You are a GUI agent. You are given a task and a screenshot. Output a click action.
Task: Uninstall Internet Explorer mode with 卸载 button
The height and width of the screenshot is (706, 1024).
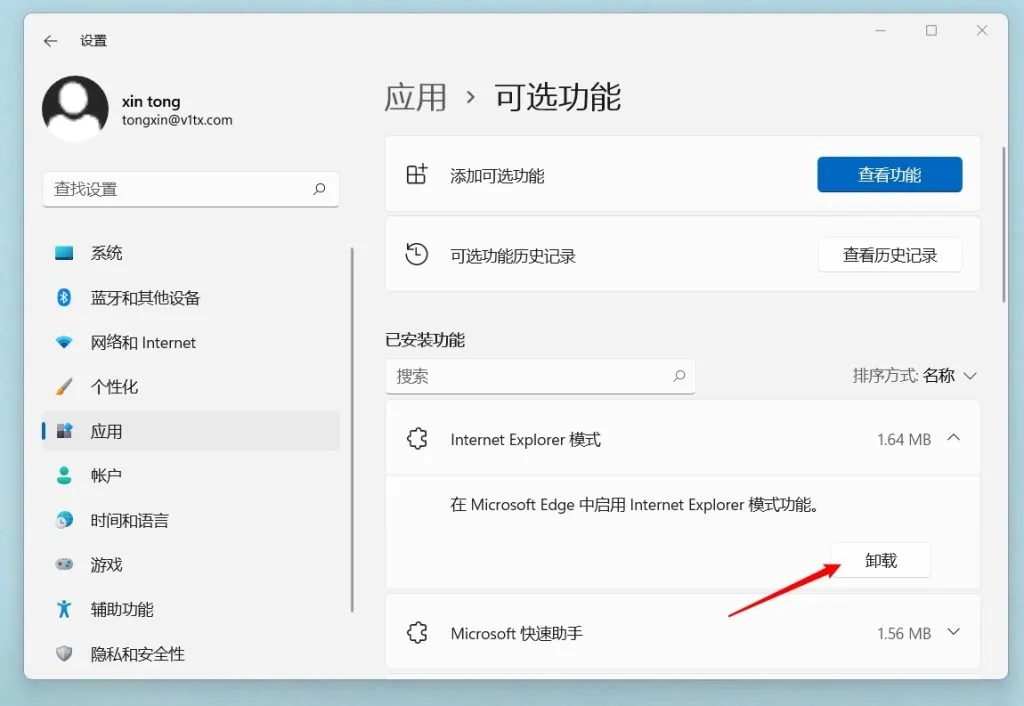coord(880,561)
